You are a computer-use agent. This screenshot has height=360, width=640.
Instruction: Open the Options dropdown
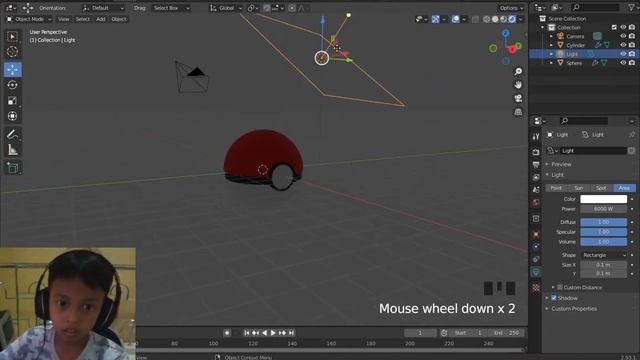511,8
